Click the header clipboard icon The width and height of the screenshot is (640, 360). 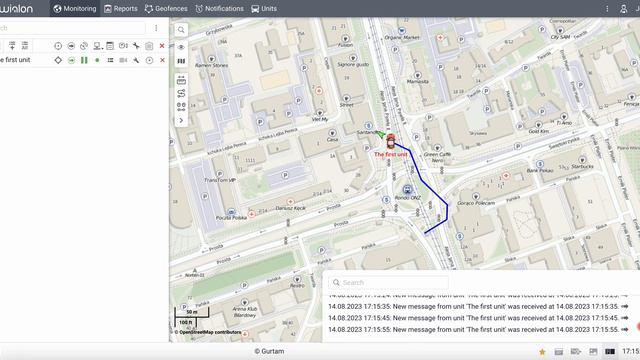point(149,46)
